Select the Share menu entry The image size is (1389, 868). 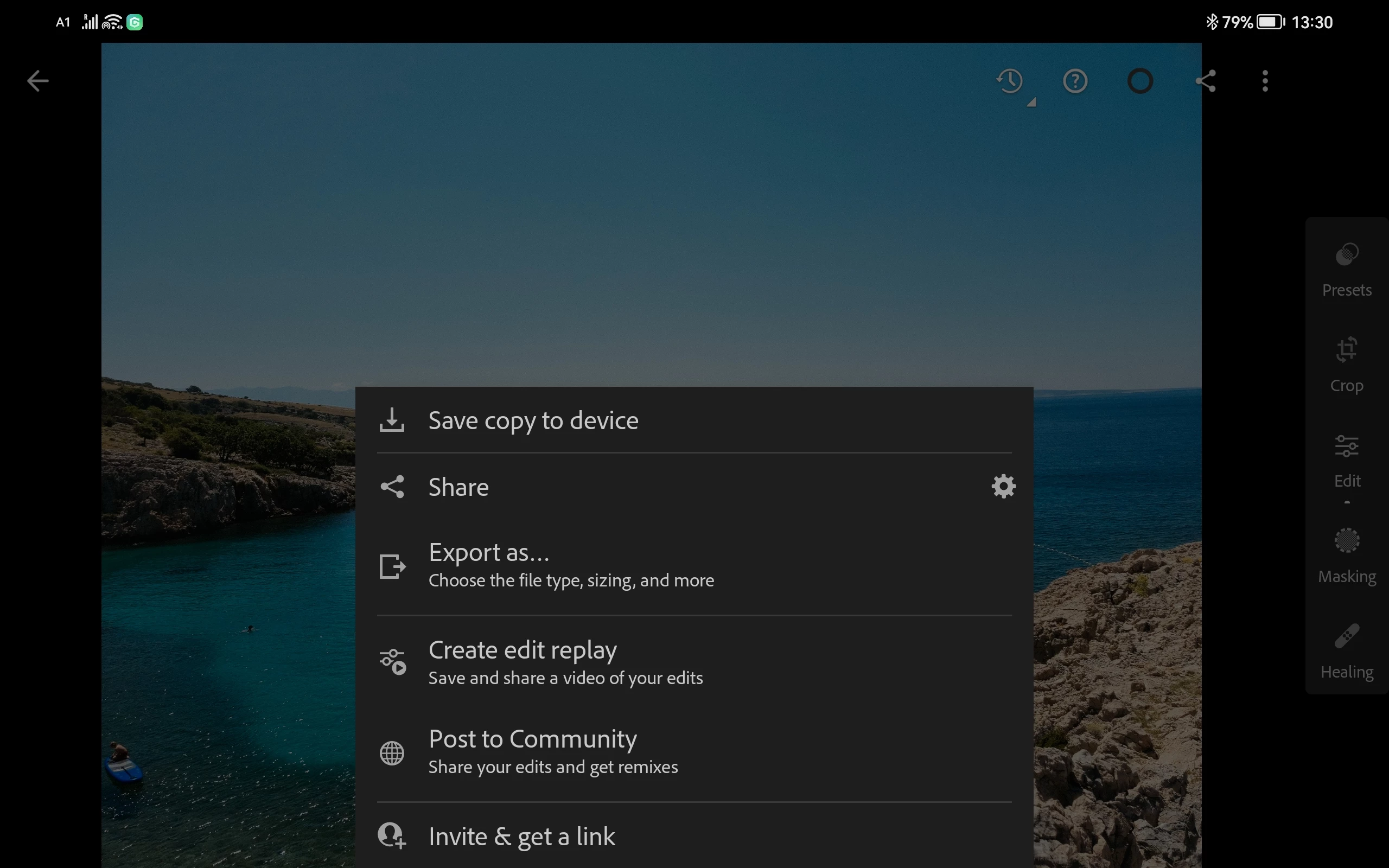pos(458,487)
